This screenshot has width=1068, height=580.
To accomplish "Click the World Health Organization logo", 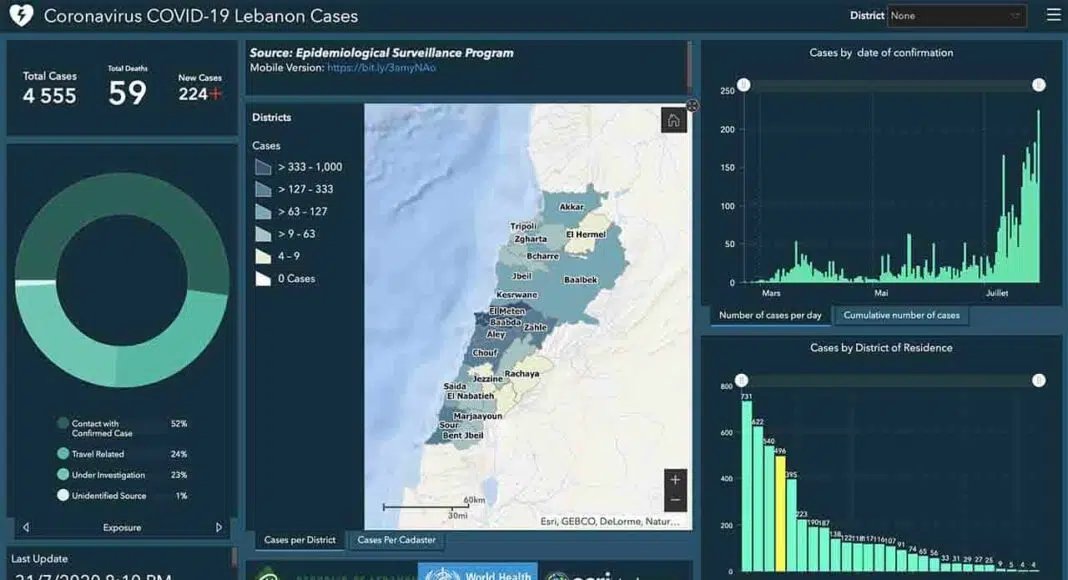I will pyautogui.click(x=477, y=573).
